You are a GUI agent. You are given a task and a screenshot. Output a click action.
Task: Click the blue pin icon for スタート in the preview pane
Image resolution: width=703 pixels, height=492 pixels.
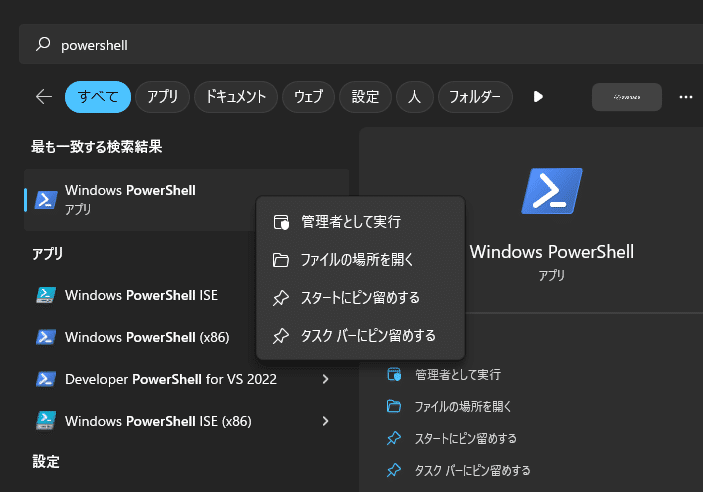tap(394, 438)
